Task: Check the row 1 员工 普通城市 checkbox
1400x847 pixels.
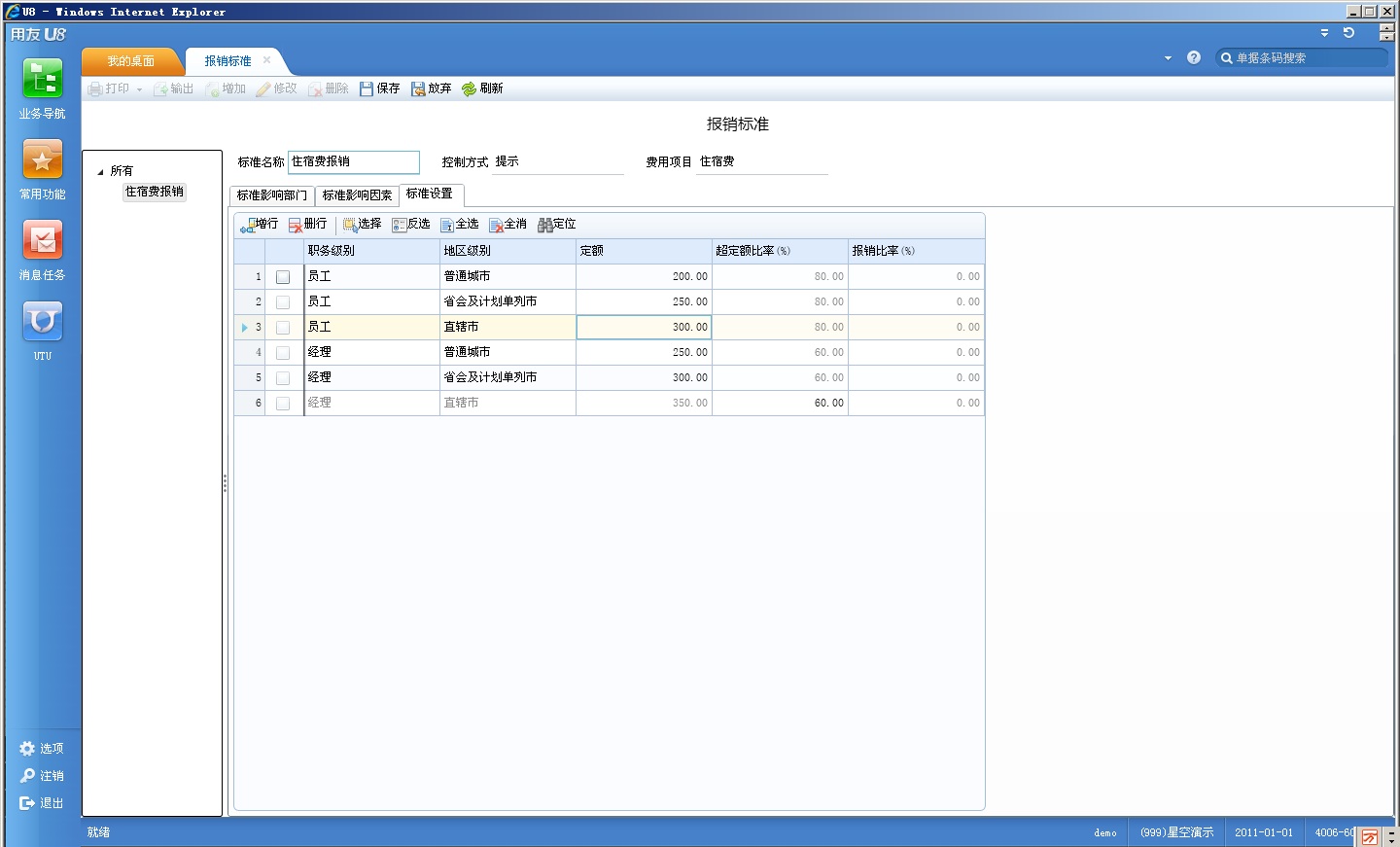Action: click(x=283, y=277)
